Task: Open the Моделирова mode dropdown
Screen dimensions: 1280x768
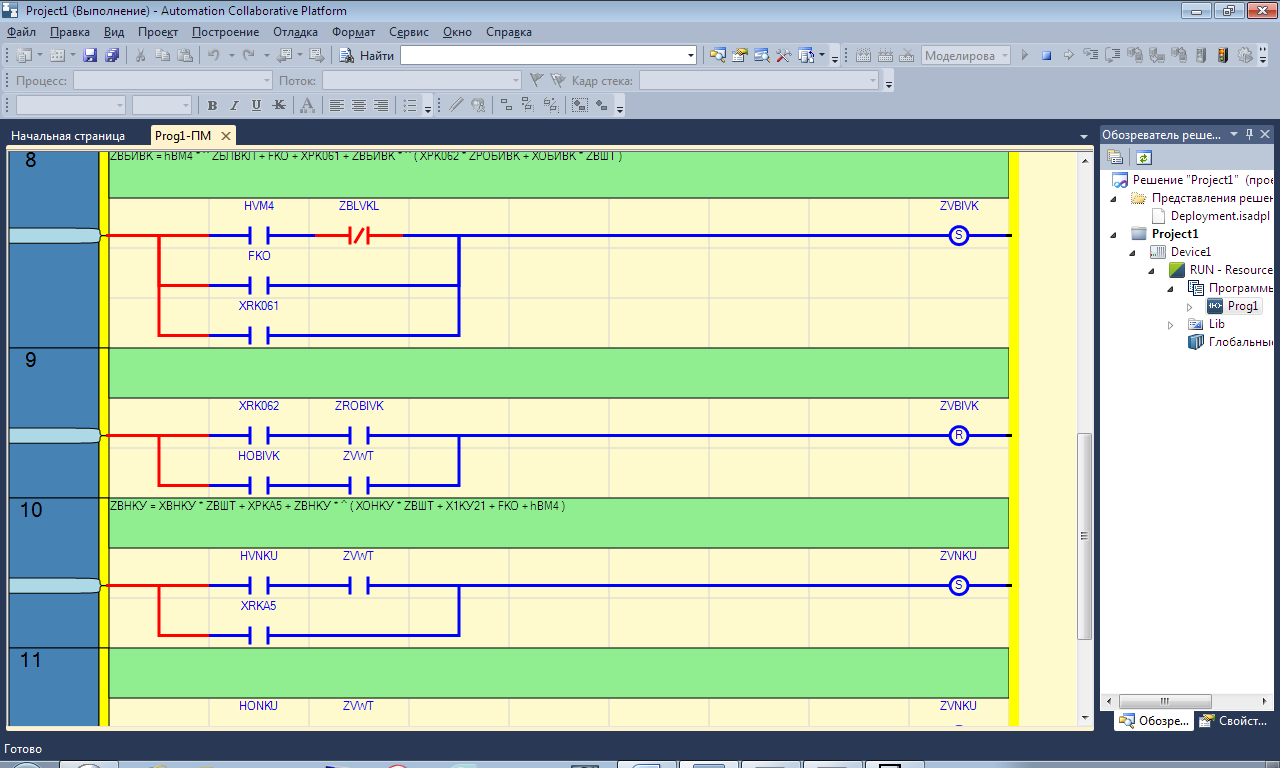Action: [1004, 56]
